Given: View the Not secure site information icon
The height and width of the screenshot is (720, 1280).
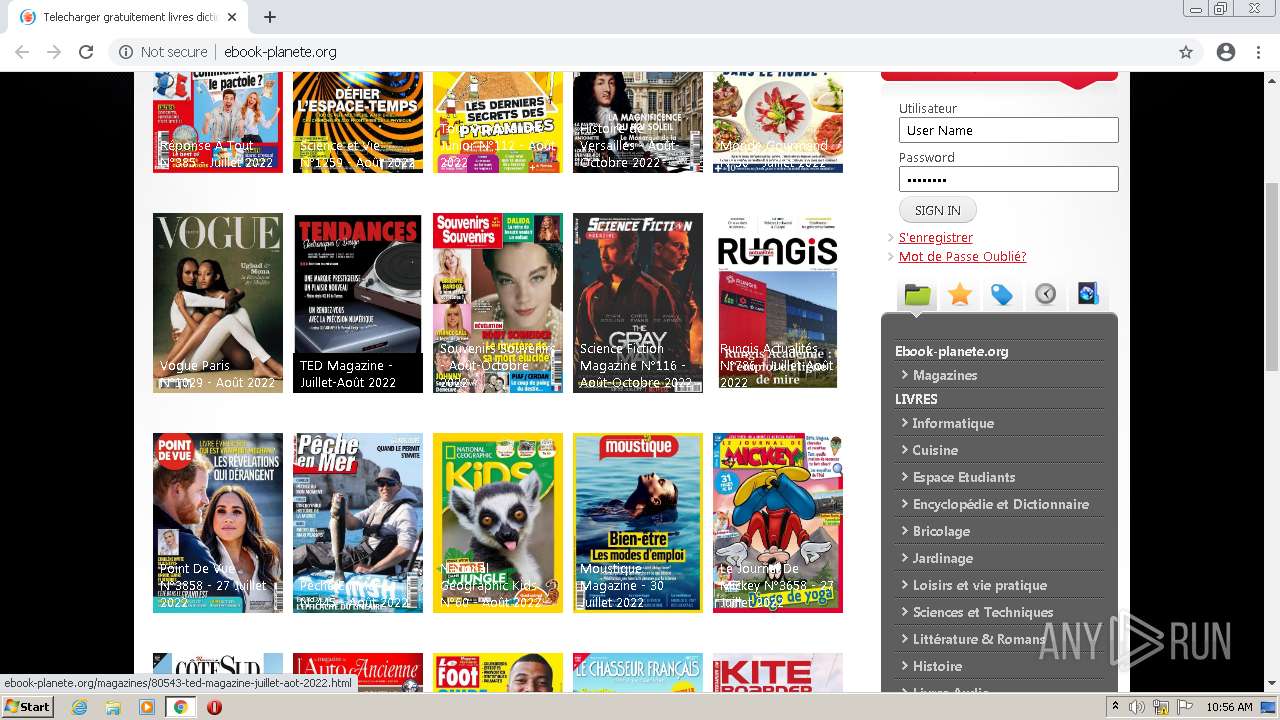Looking at the screenshot, I should [126, 52].
